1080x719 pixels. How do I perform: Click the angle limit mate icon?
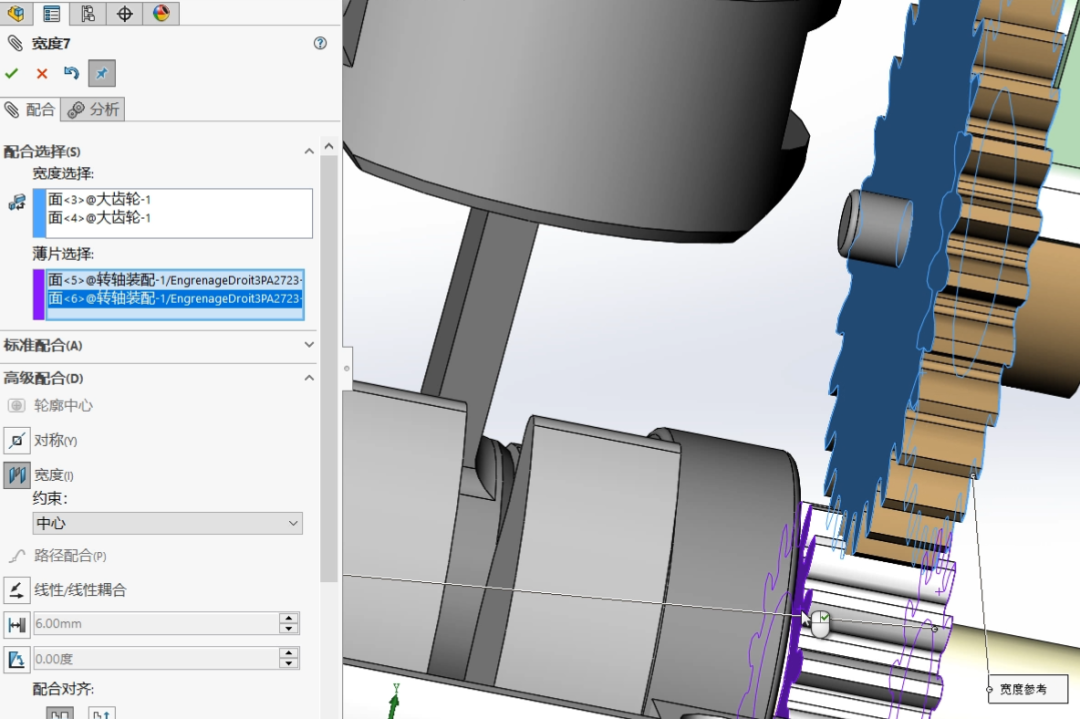[17, 660]
